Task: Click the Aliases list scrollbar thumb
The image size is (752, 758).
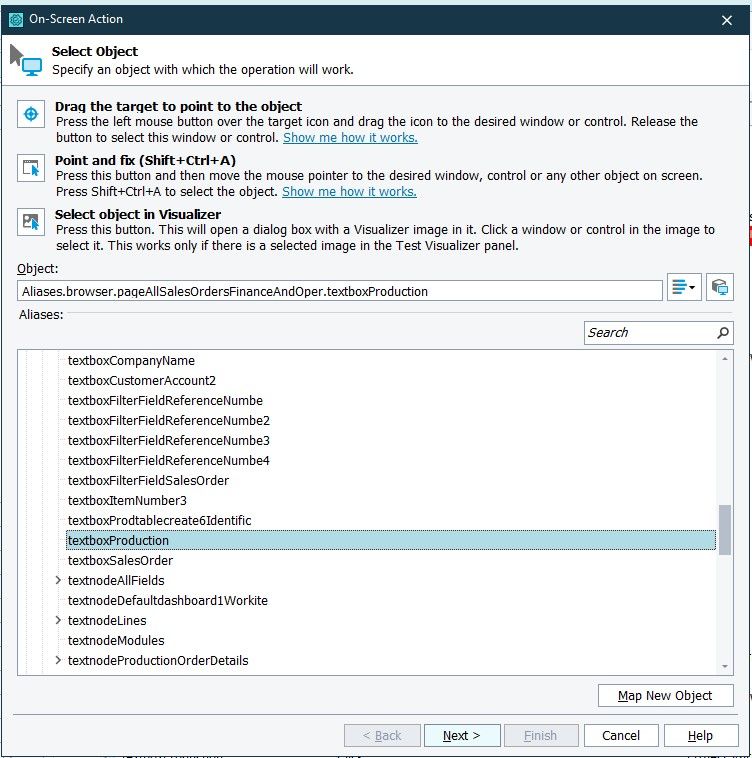Action: 724,530
